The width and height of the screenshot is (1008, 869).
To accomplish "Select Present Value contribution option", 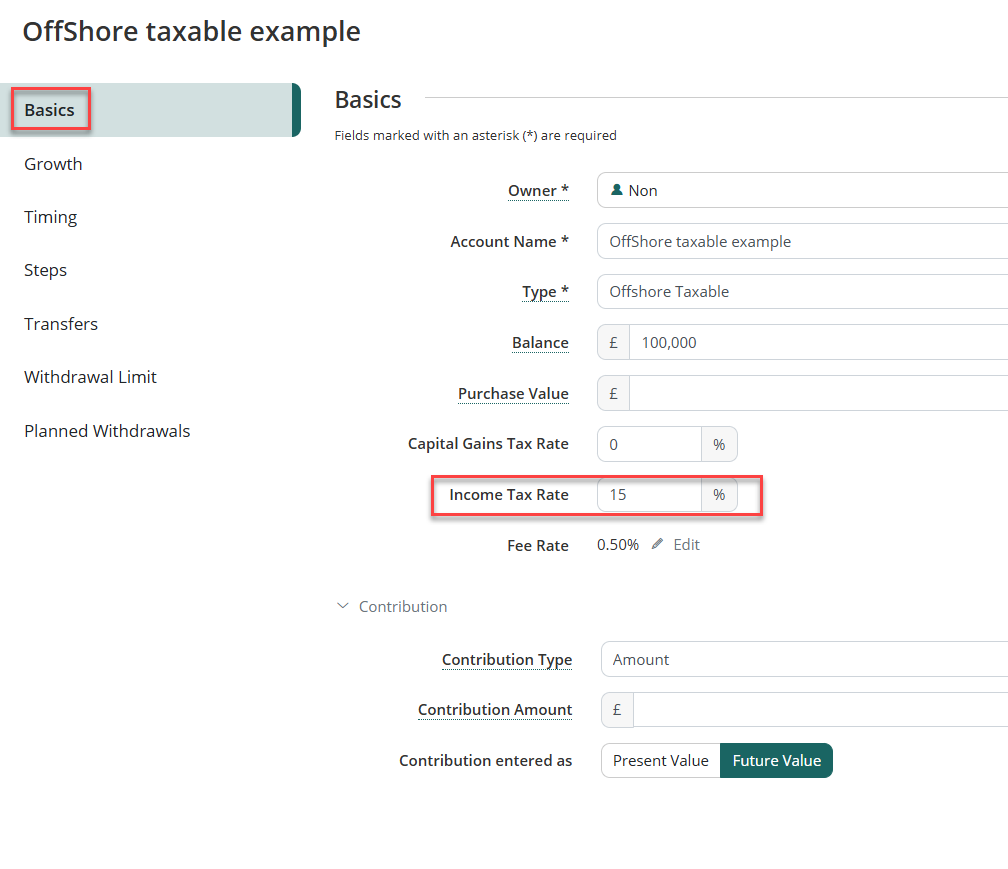I will tap(660, 760).
